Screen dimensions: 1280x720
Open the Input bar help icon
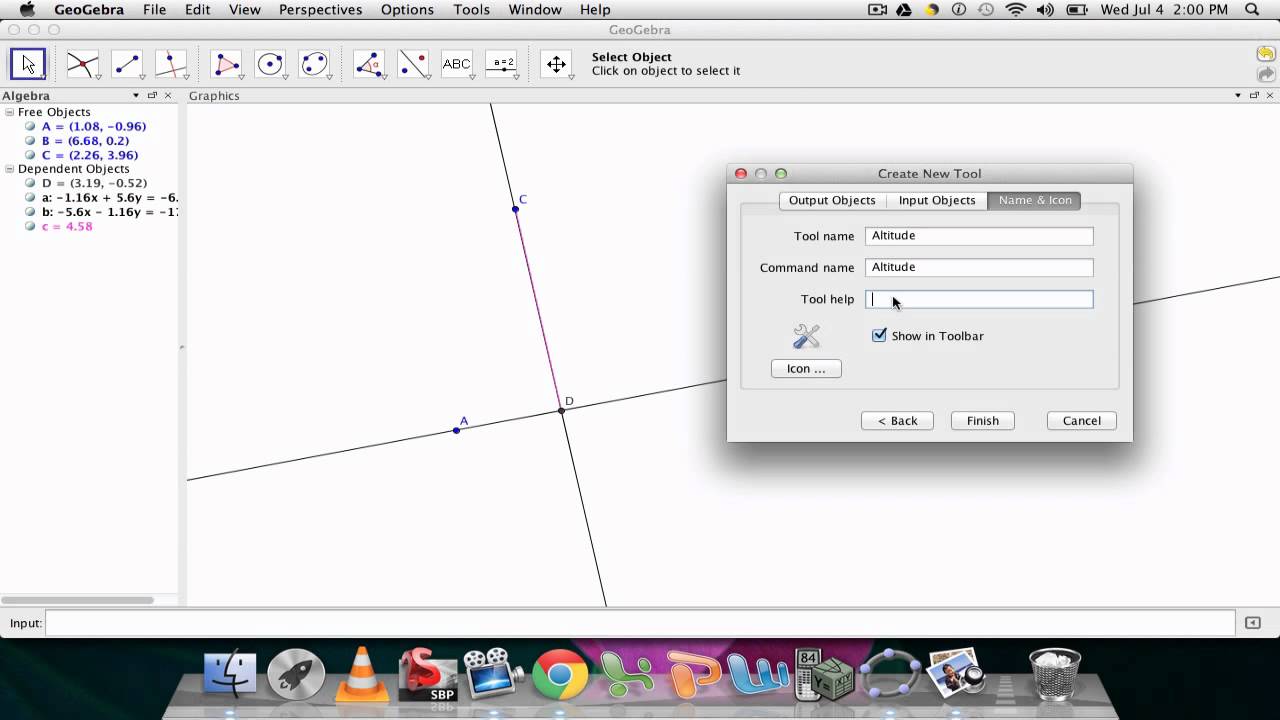click(x=1252, y=623)
